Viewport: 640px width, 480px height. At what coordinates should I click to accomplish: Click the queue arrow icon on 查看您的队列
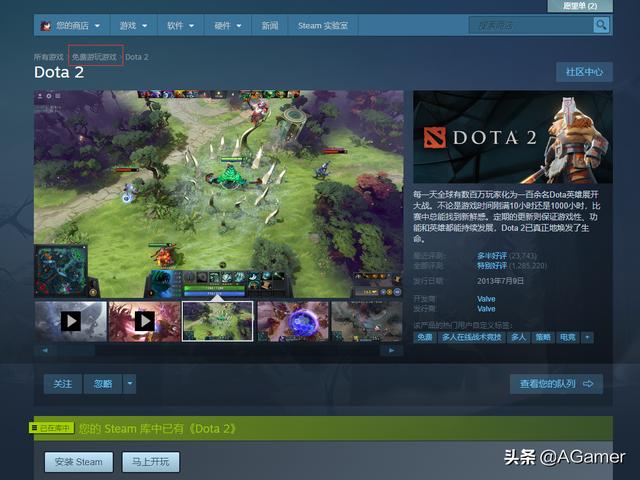(x=588, y=384)
